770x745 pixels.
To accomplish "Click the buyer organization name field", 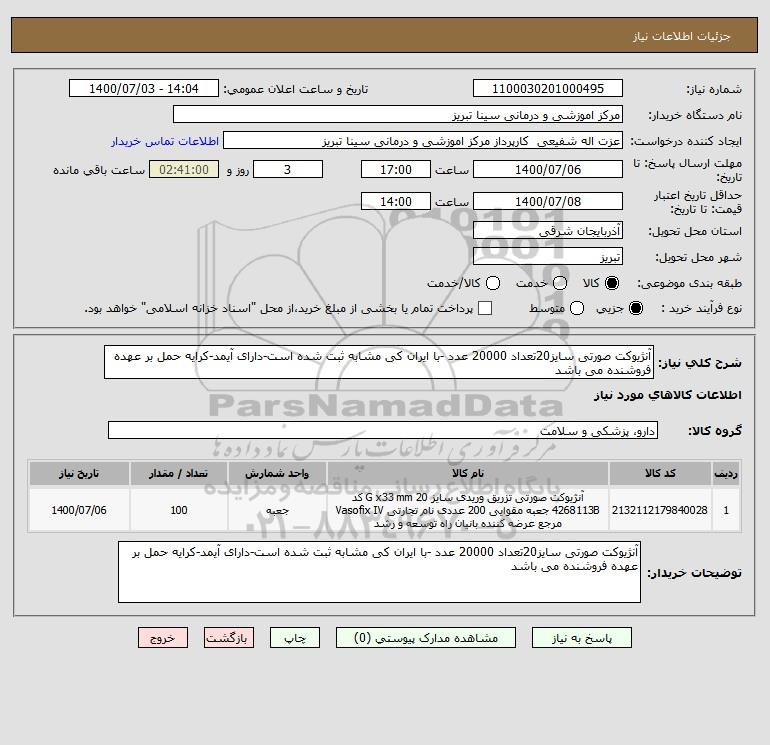I will [x=398, y=115].
